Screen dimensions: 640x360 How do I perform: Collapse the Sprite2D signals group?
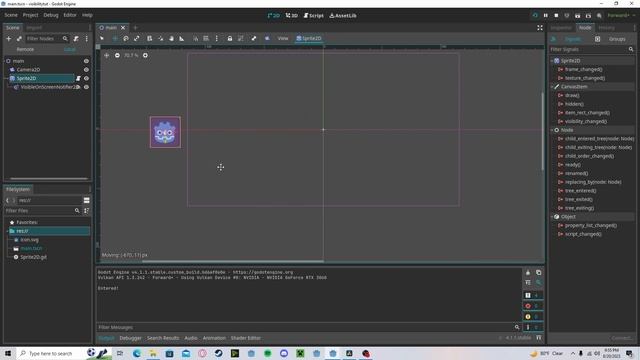pyautogui.click(x=552, y=61)
